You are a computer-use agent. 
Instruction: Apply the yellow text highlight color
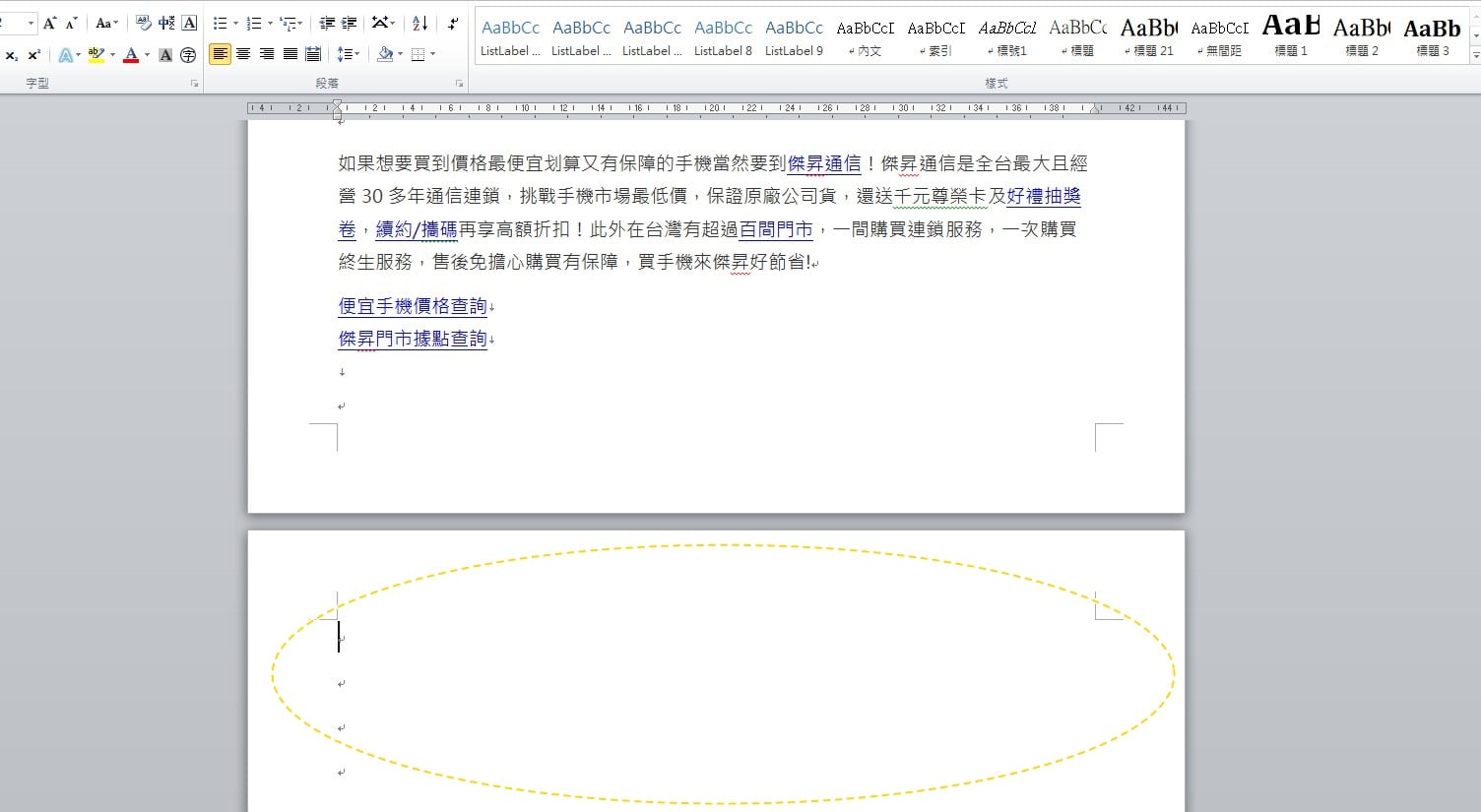[x=96, y=55]
